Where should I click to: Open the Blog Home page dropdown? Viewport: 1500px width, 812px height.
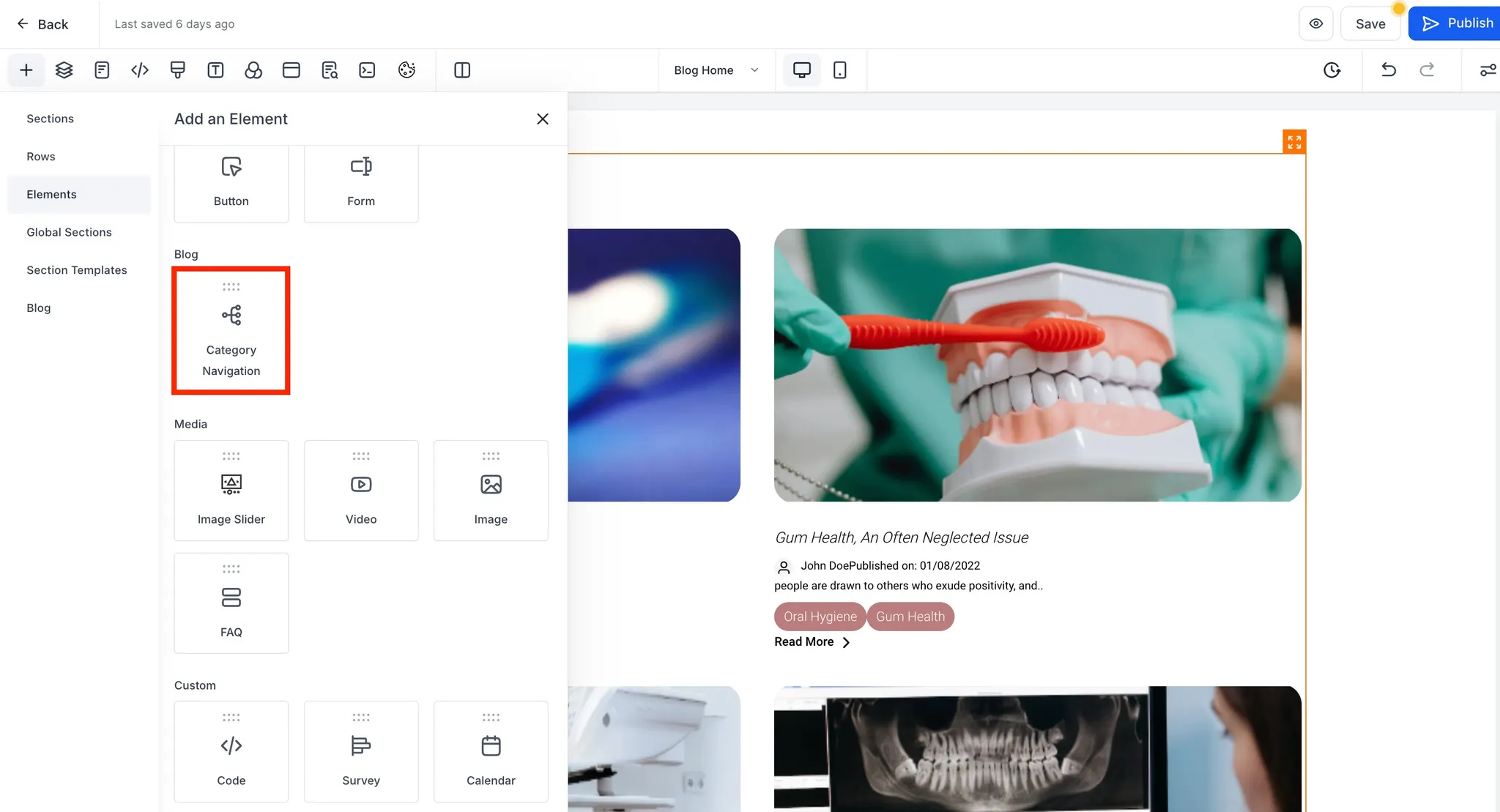[x=716, y=70]
